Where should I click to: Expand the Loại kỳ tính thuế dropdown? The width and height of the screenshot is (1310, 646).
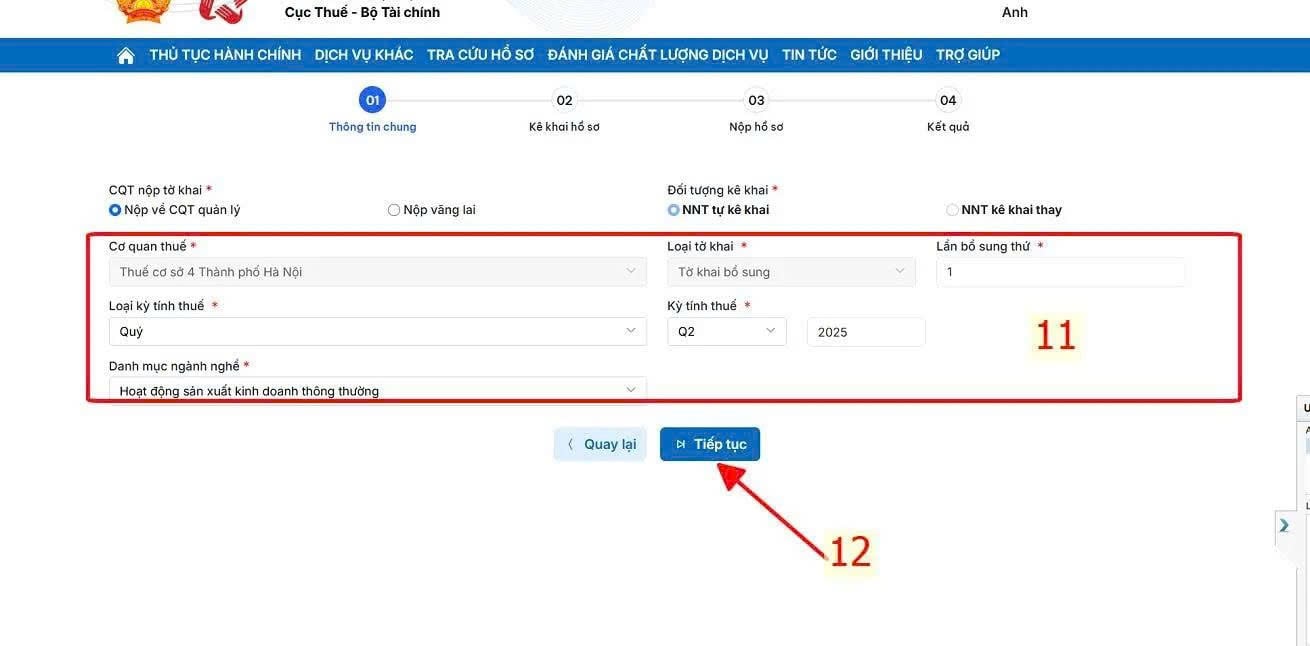pyautogui.click(x=378, y=332)
